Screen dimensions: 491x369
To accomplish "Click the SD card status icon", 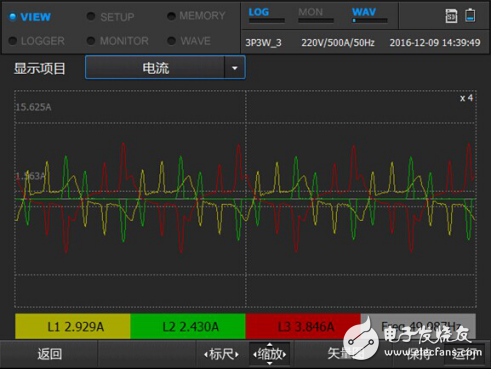I will coord(451,16).
